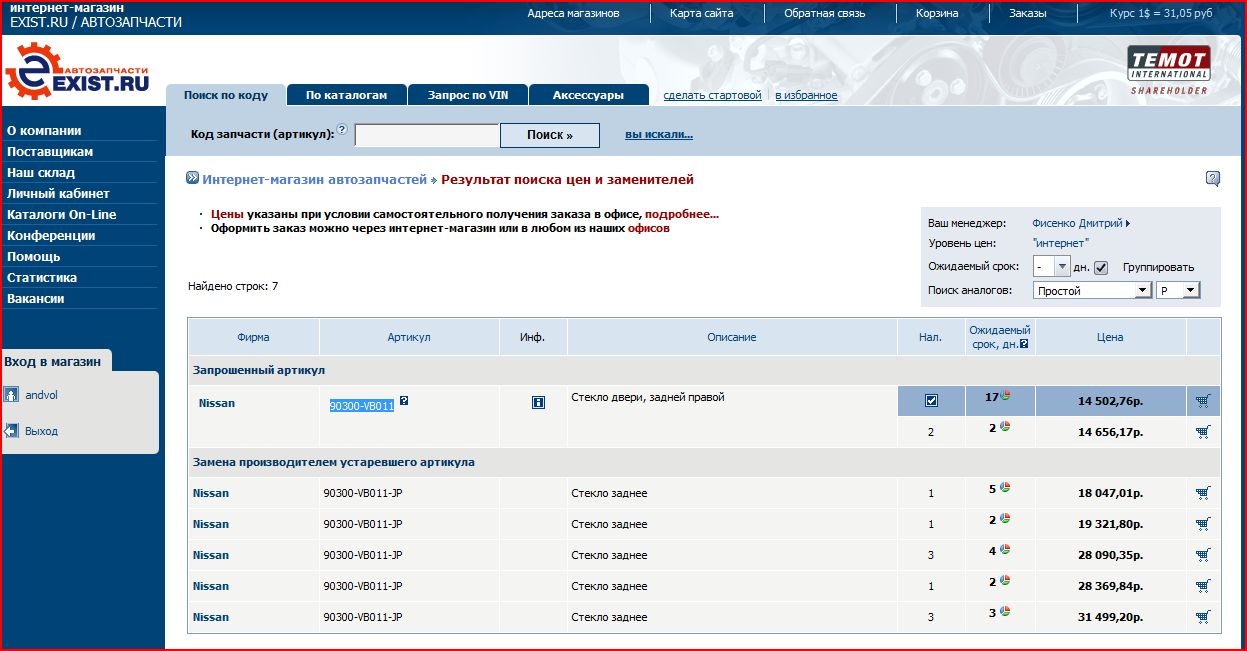
Task: Open the currency 'Р' dropdown
Action: 1177,290
